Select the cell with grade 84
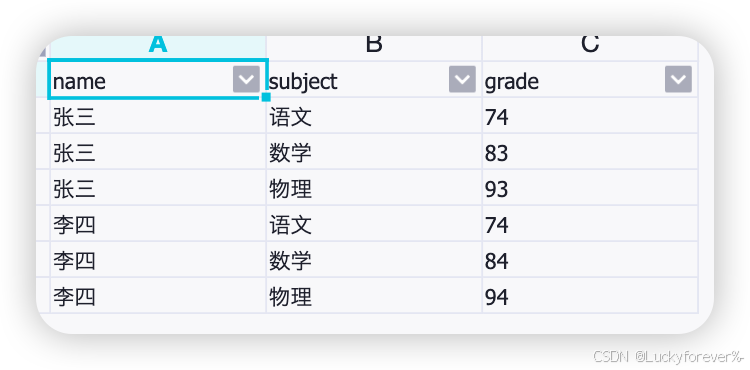 590,260
